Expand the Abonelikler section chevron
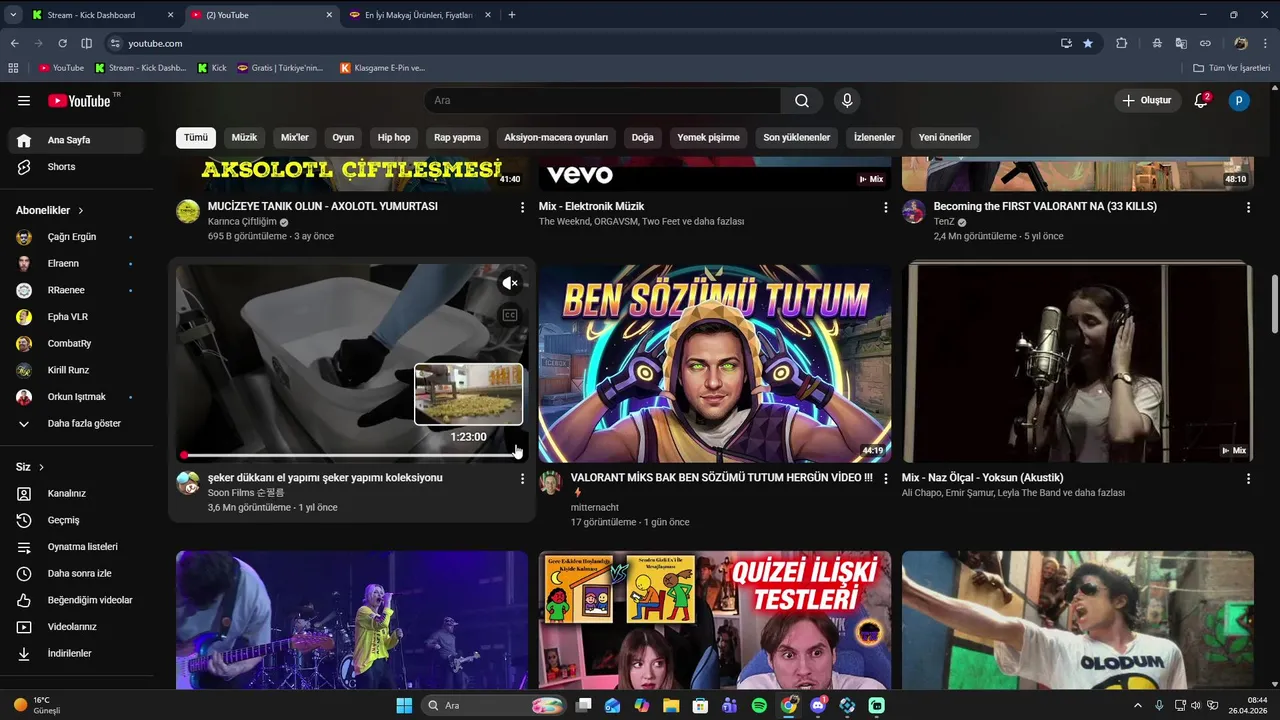 (81, 211)
